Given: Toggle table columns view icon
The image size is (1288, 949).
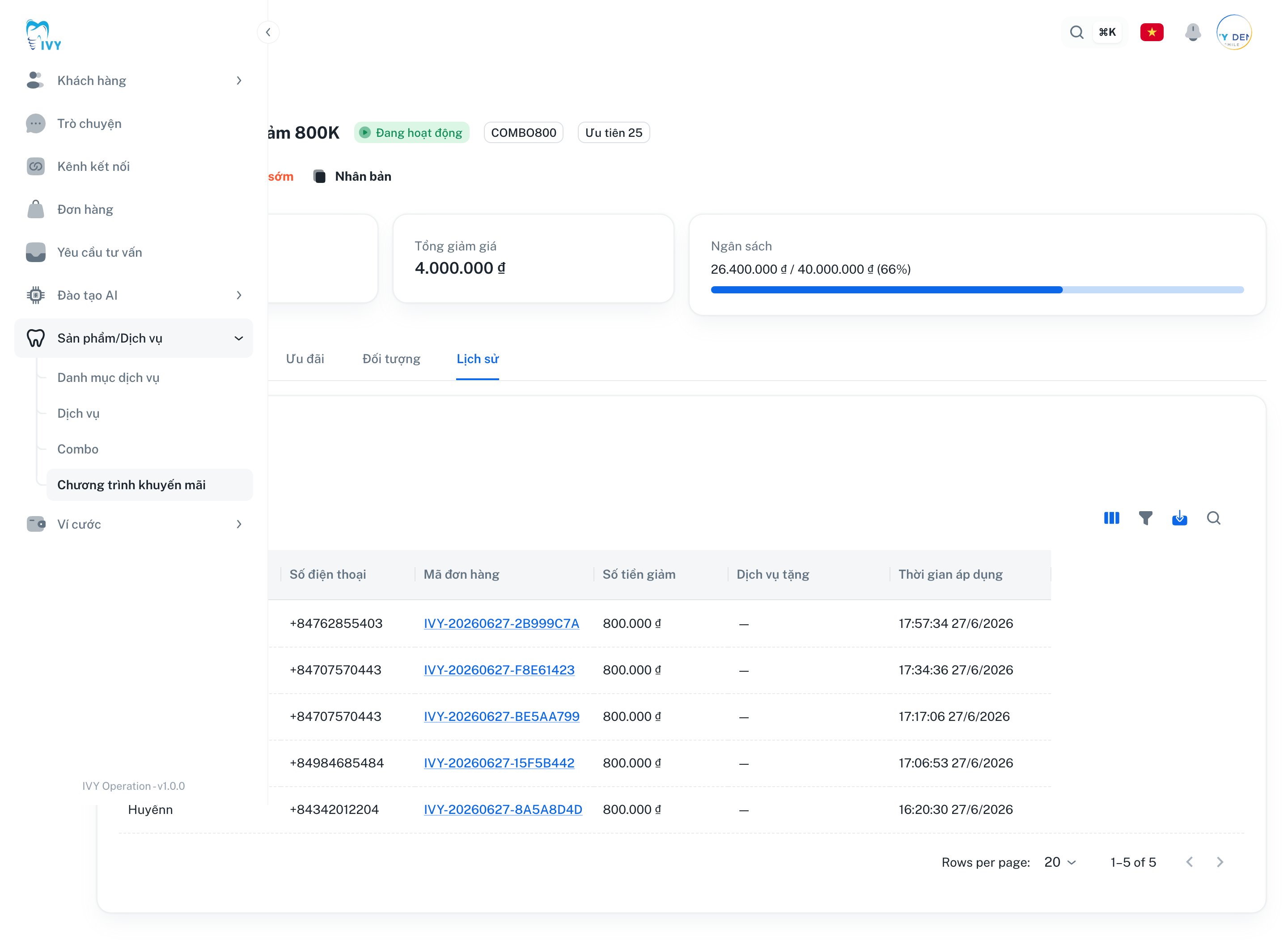Looking at the screenshot, I should (1111, 518).
